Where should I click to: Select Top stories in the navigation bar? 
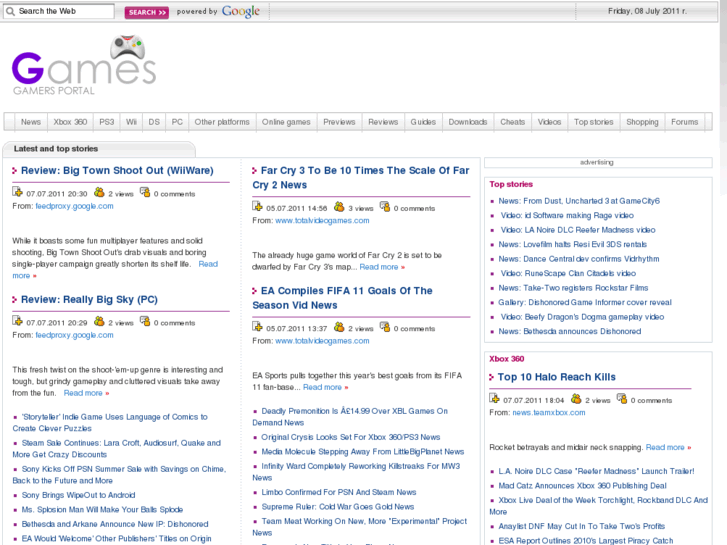click(593, 122)
